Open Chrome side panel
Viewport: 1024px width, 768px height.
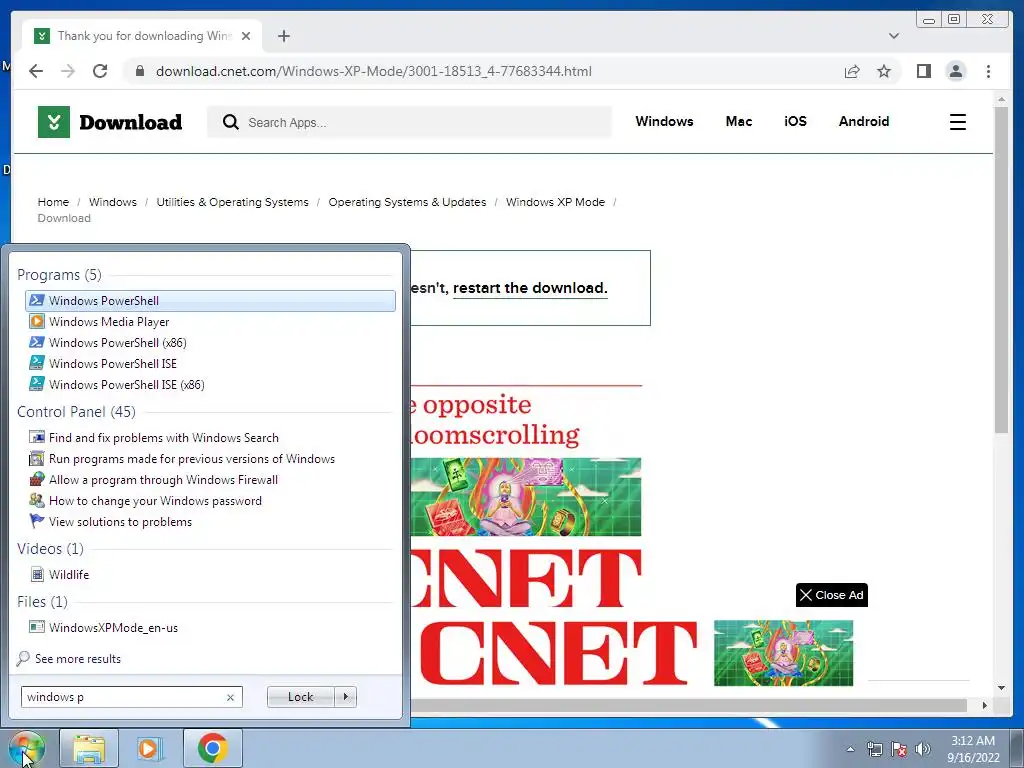[923, 71]
